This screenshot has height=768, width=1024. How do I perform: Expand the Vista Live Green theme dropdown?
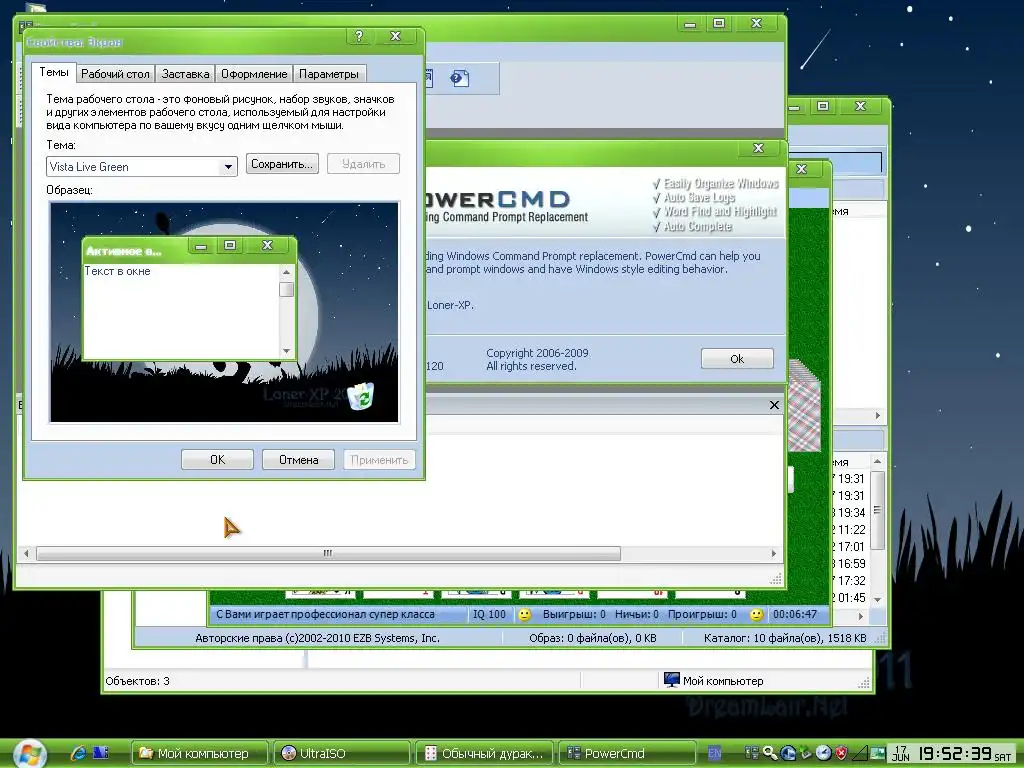click(x=228, y=167)
